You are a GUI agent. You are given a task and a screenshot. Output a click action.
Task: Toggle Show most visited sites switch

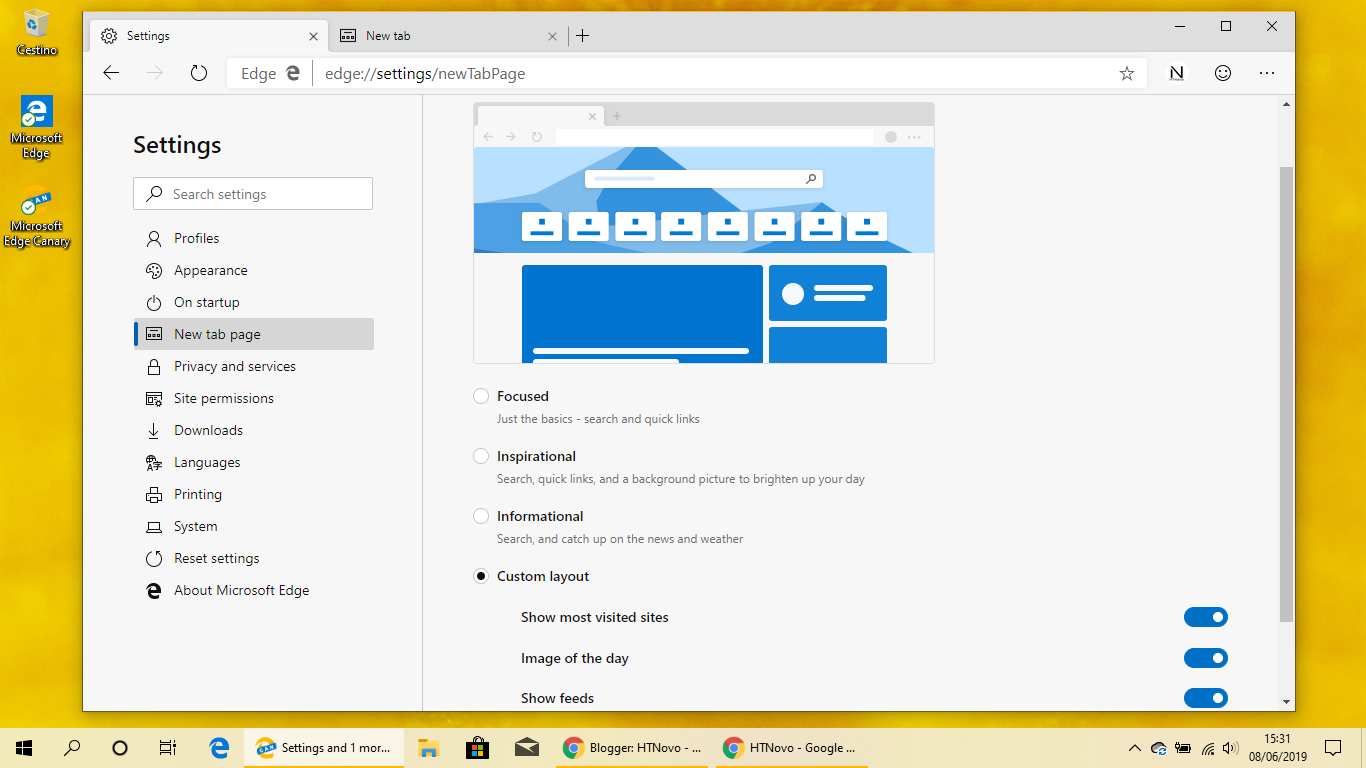coord(1205,617)
